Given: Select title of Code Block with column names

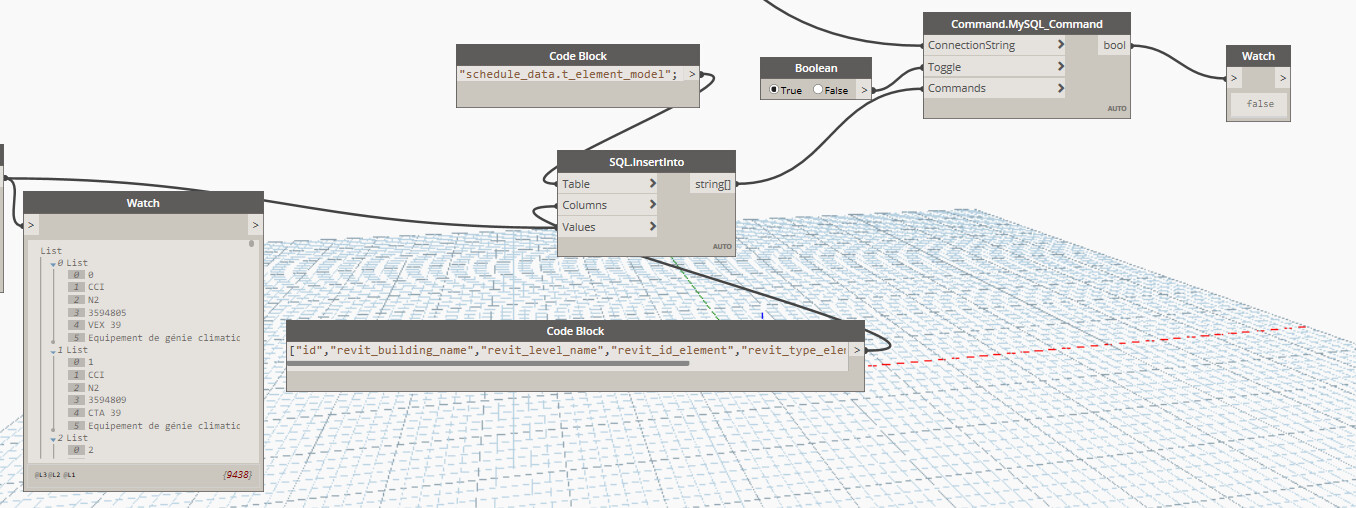Looking at the screenshot, I should [575, 331].
